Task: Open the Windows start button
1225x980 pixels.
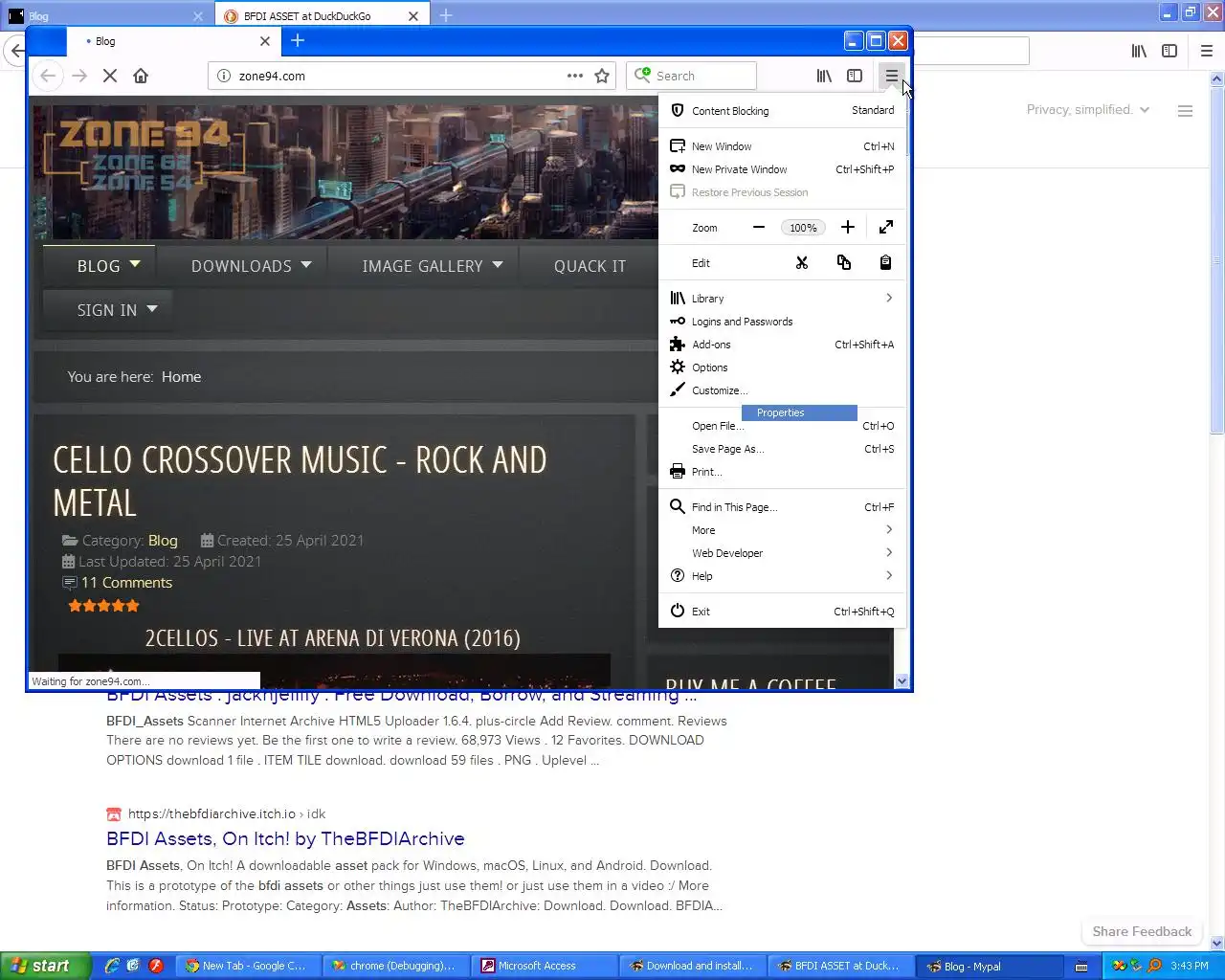Action: pyautogui.click(x=45, y=966)
